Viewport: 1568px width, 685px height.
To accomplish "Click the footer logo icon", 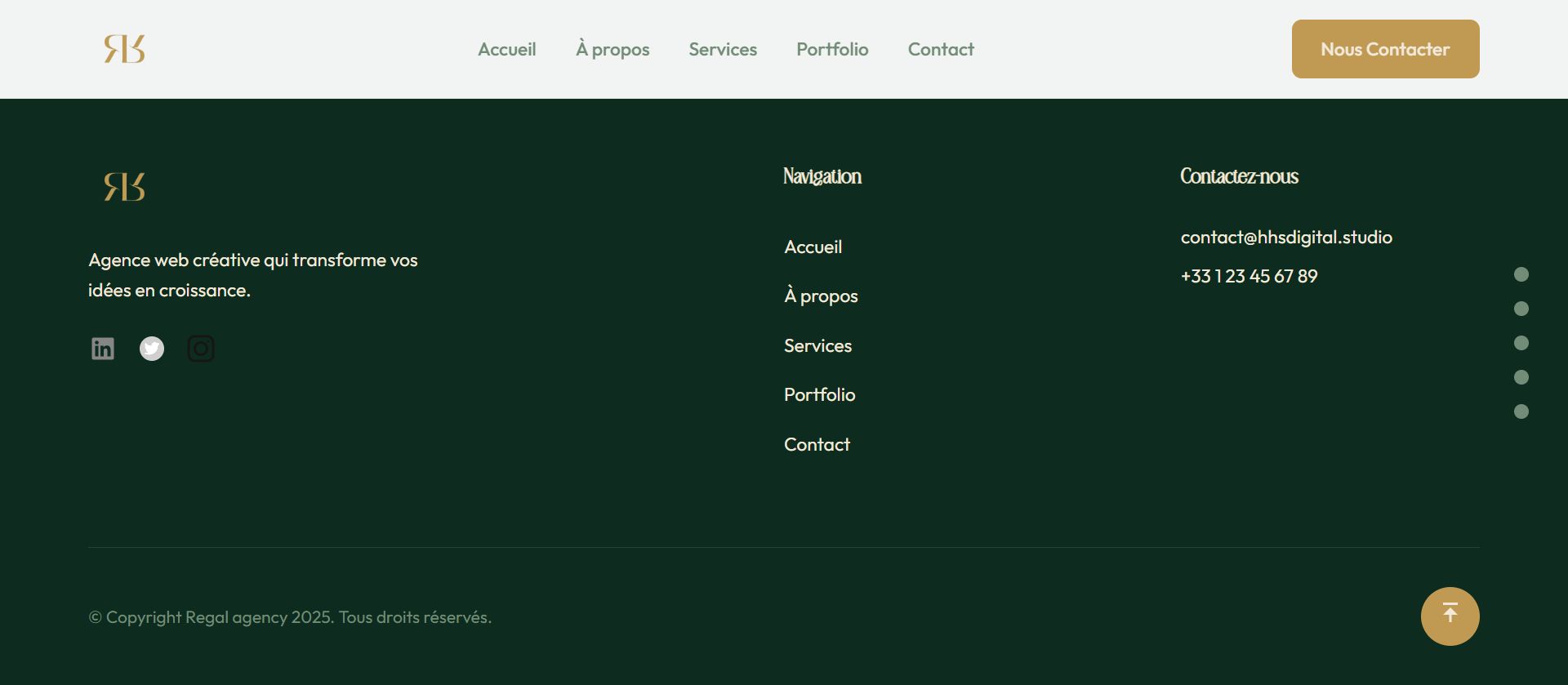I will click(124, 187).
